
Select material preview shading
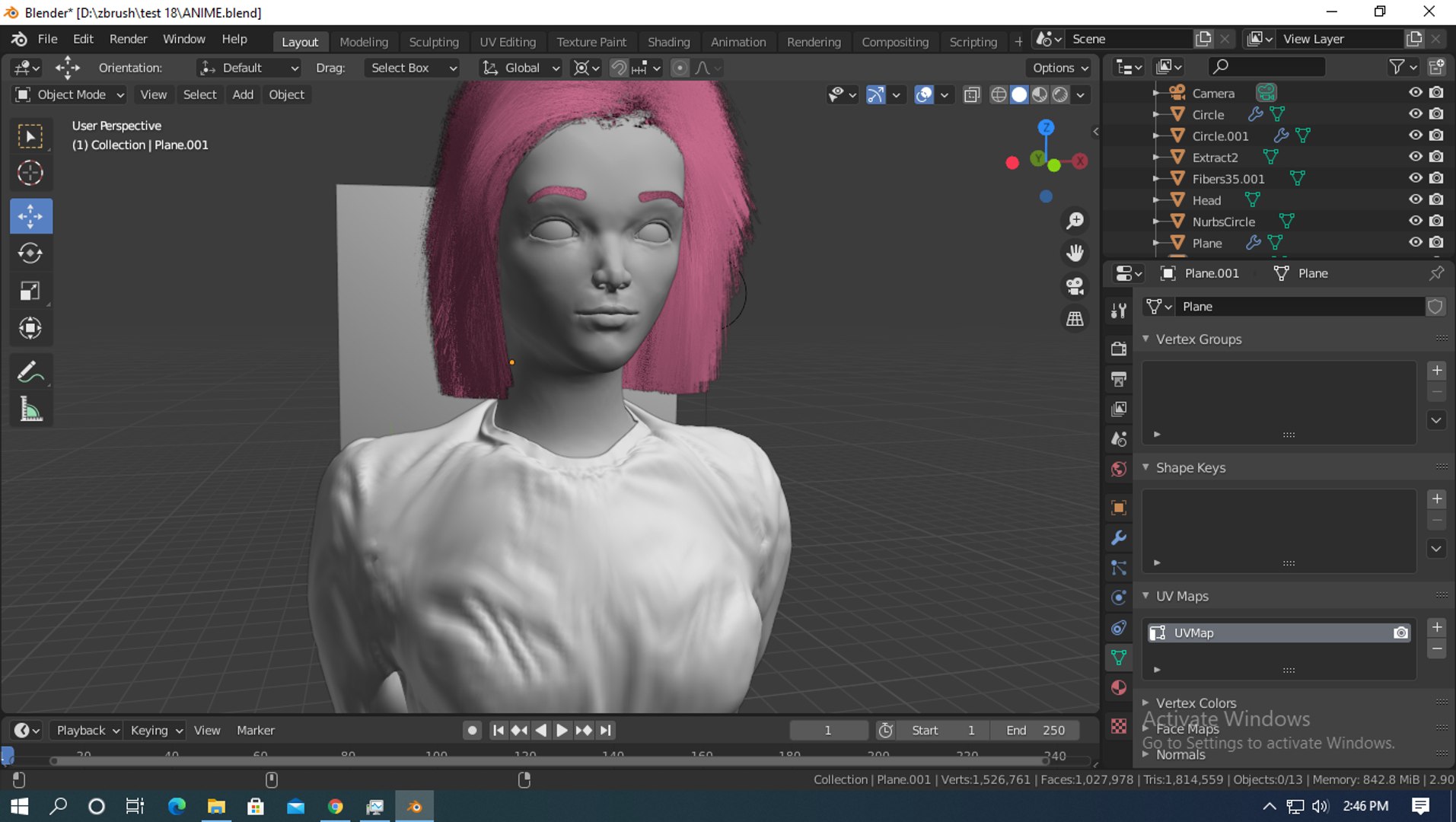click(x=1040, y=94)
